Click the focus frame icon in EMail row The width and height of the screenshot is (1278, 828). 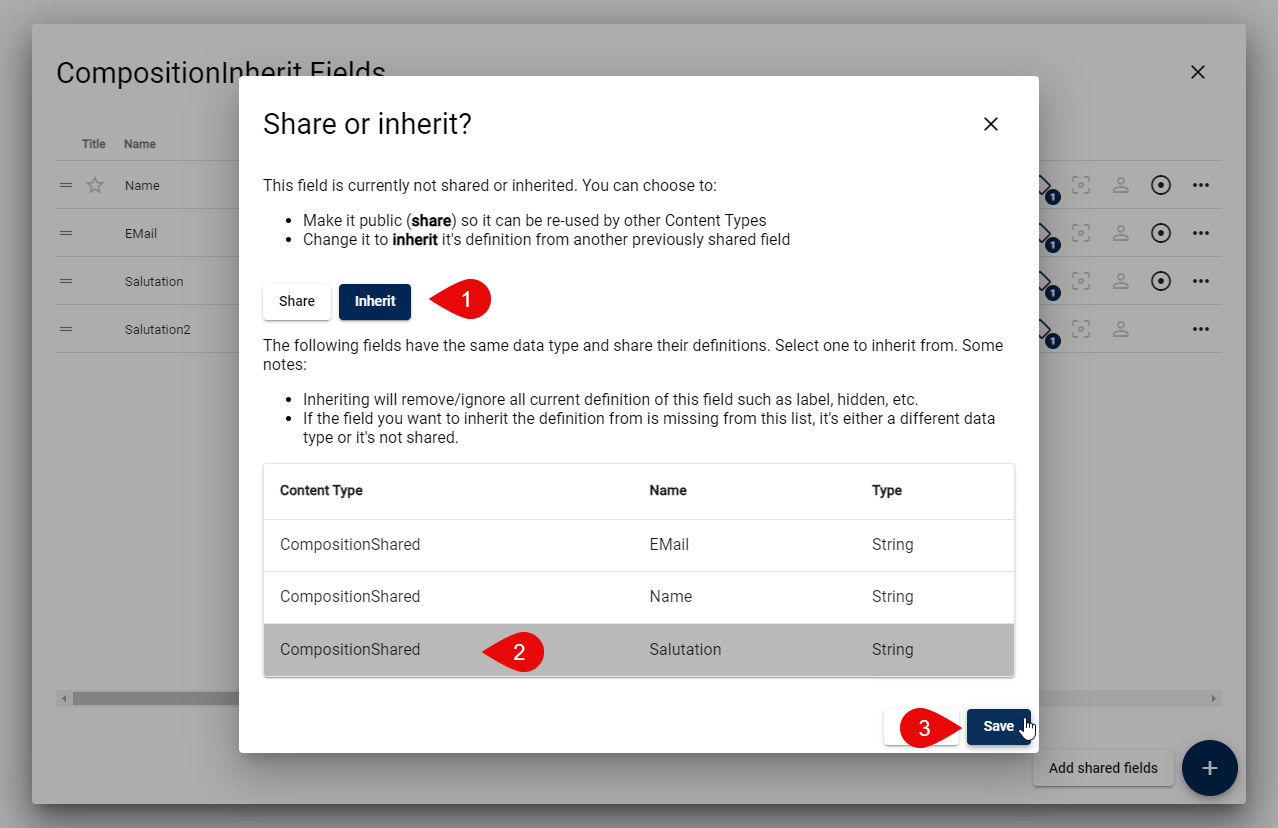(1081, 233)
